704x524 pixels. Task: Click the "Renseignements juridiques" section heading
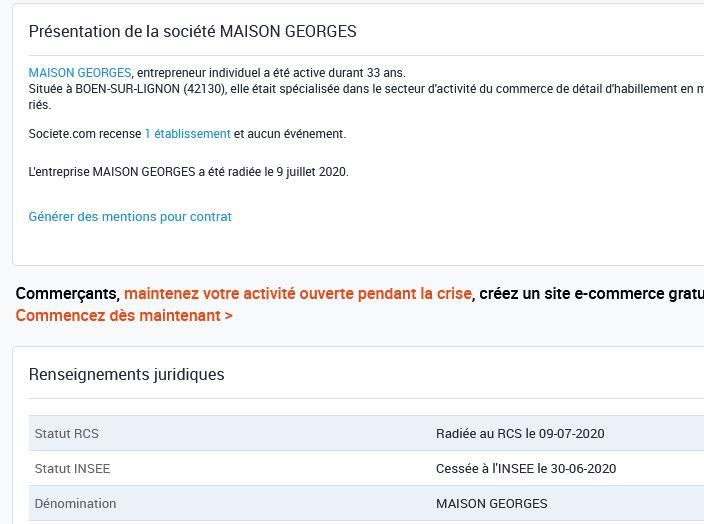[126, 375]
